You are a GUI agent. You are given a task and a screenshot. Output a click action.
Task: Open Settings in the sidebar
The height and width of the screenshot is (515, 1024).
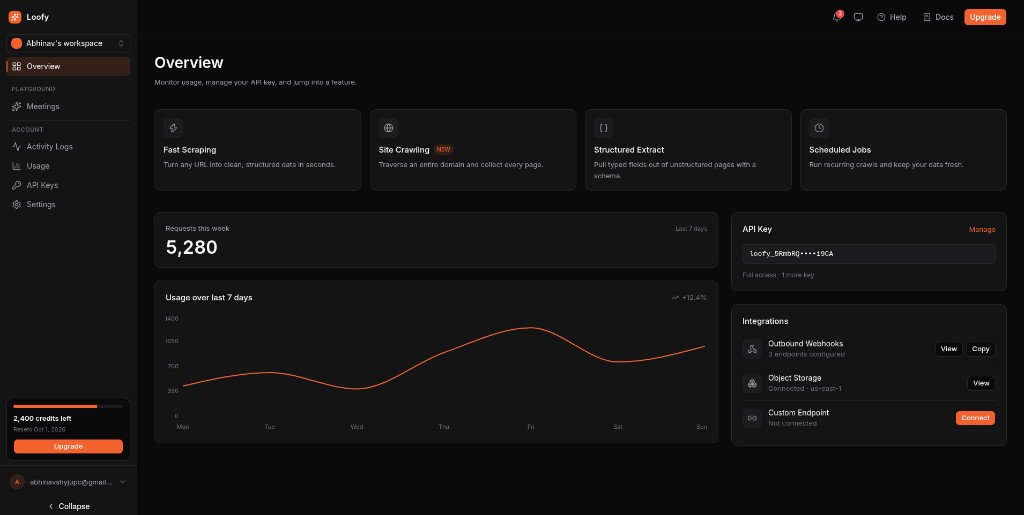point(68,204)
